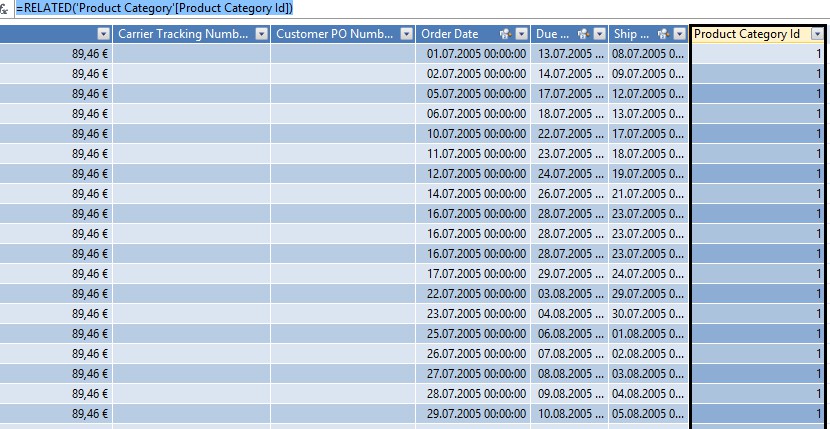The width and height of the screenshot is (830, 429).
Task: Open filter dropdown of the leftmost currency column
Action: [x=103, y=34]
